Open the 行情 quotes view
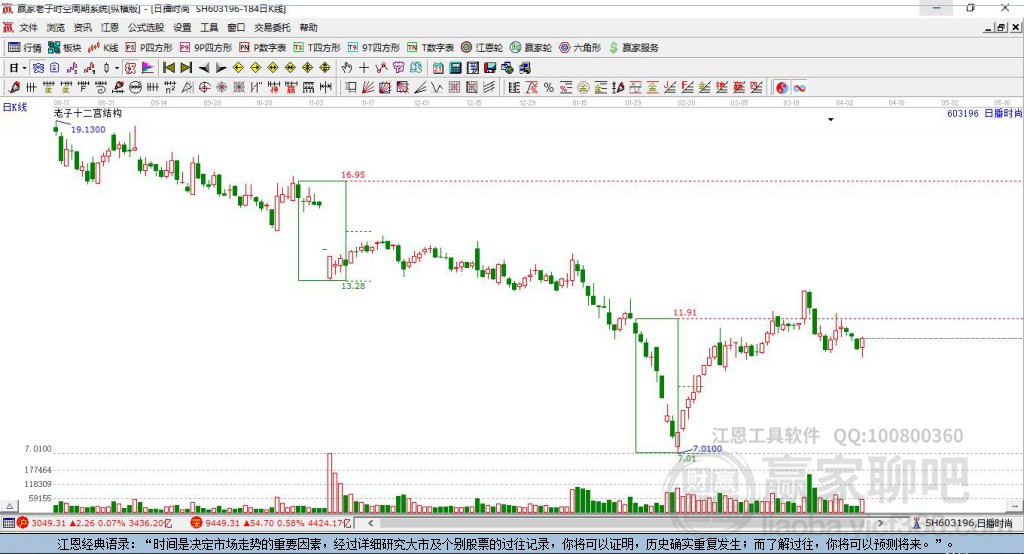Image resolution: width=1024 pixels, height=554 pixels. point(24,48)
